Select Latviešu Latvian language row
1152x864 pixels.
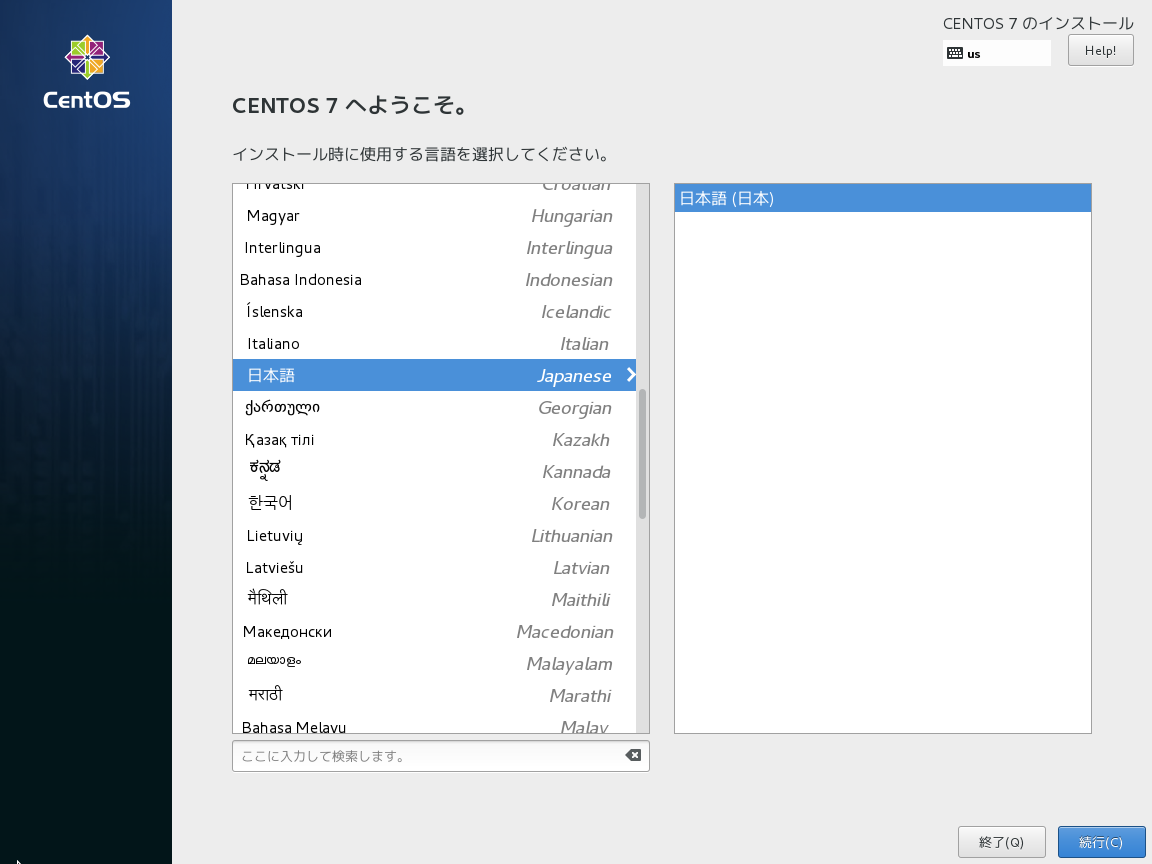click(x=434, y=568)
